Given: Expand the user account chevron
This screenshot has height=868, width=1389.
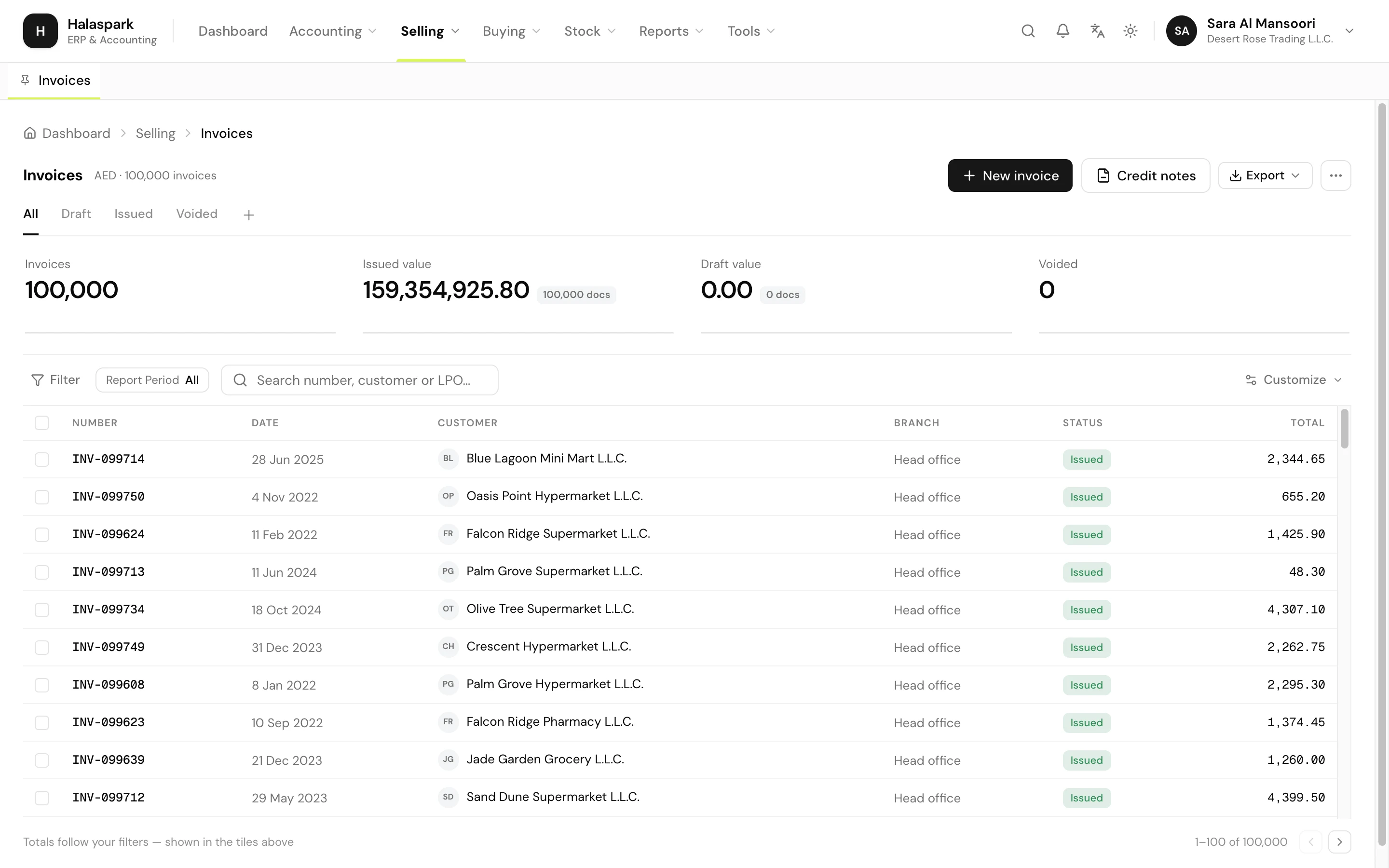Looking at the screenshot, I should pos(1349,31).
